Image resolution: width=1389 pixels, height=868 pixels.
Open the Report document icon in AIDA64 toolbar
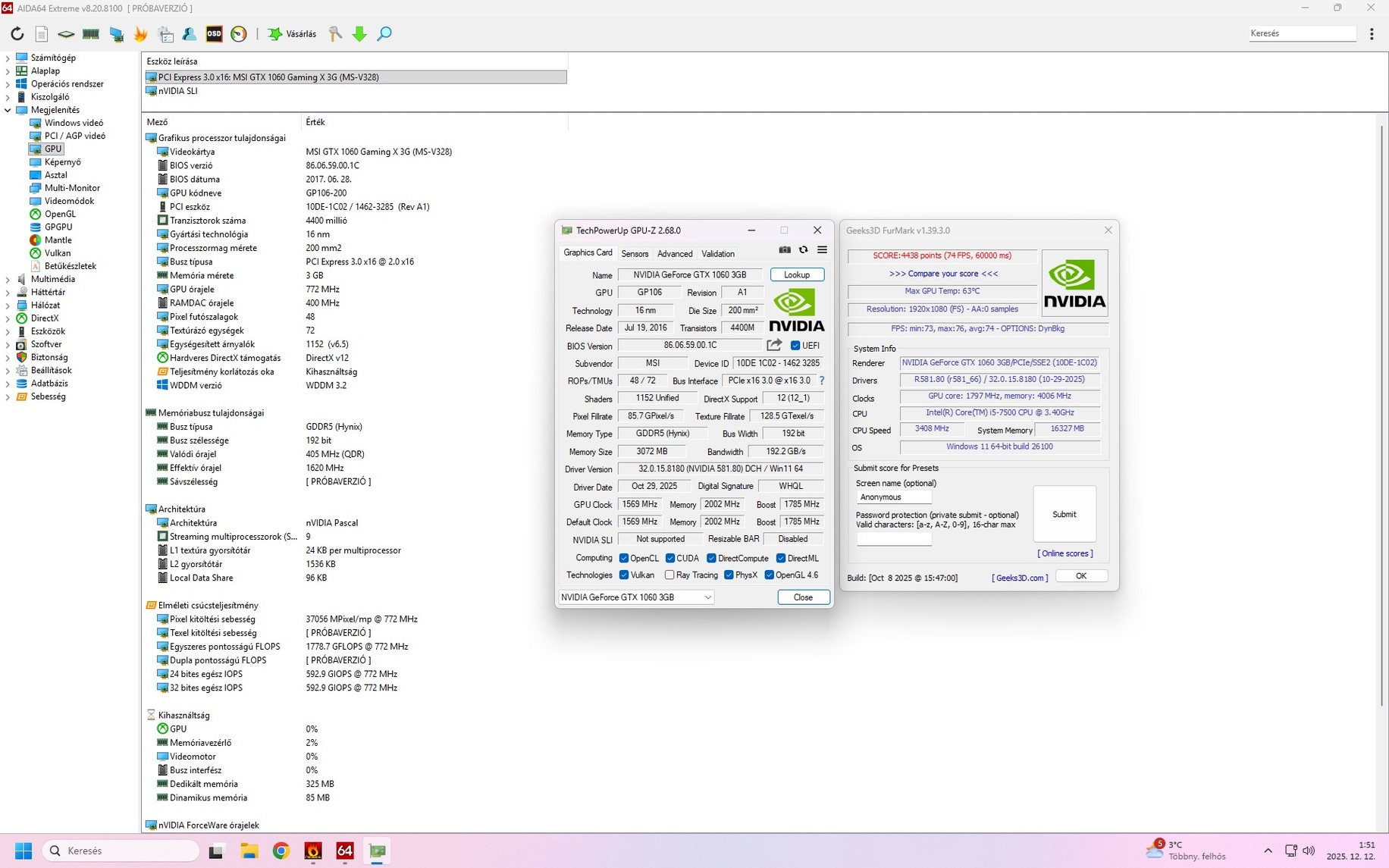point(42,34)
